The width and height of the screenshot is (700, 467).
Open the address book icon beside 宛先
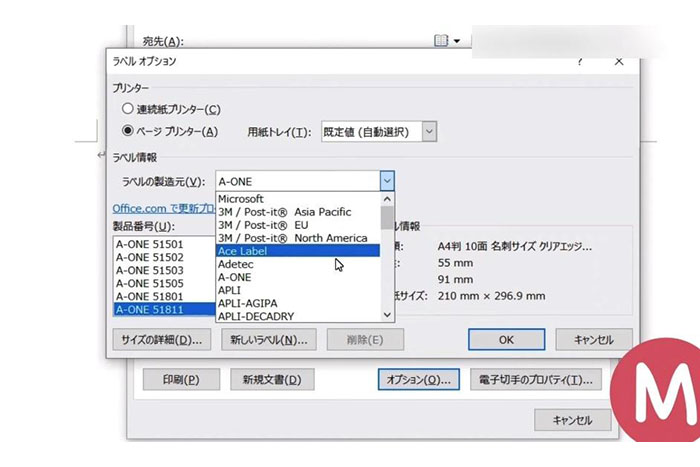coord(441,41)
